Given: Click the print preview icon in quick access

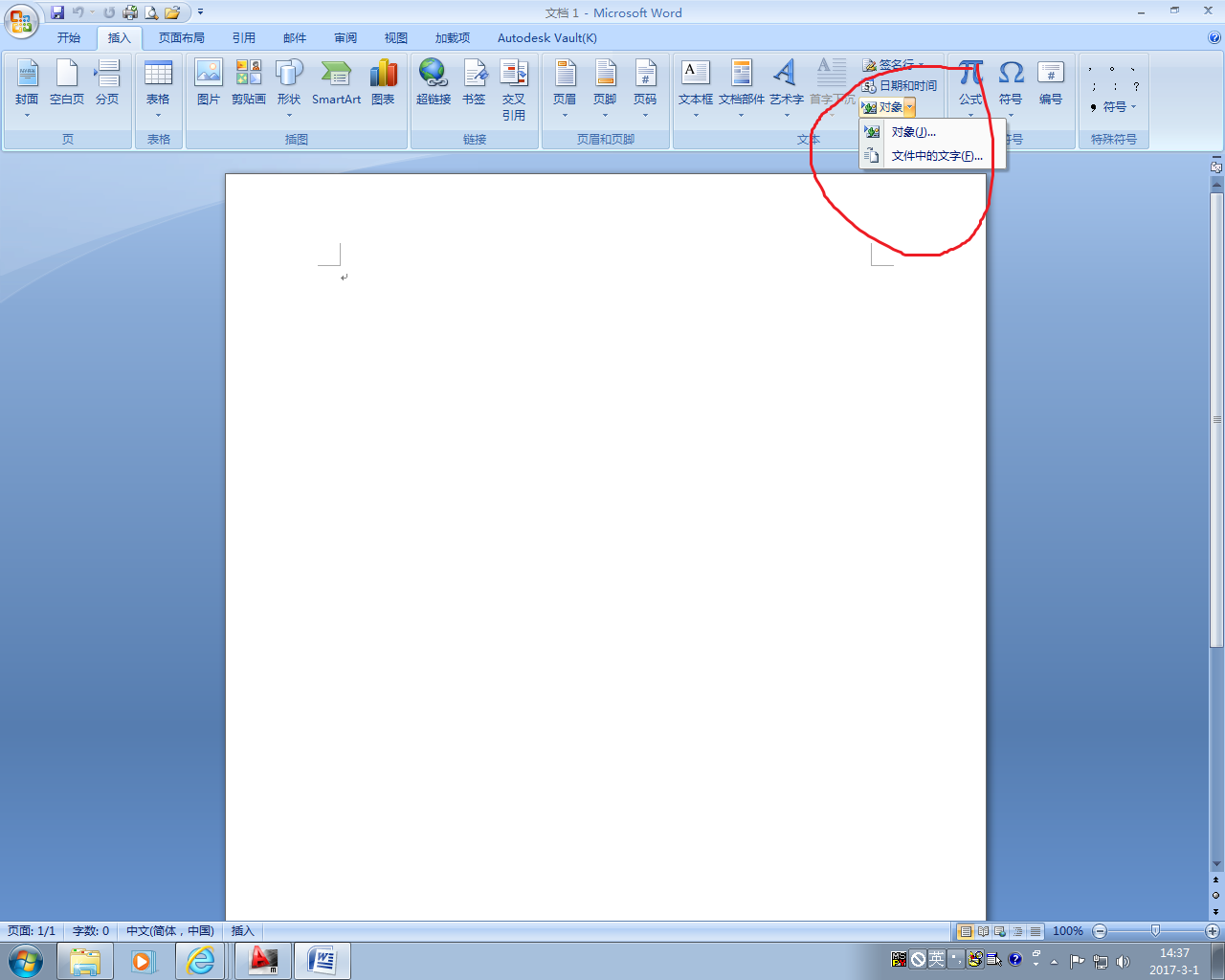Looking at the screenshot, I should tap(151, 12).
